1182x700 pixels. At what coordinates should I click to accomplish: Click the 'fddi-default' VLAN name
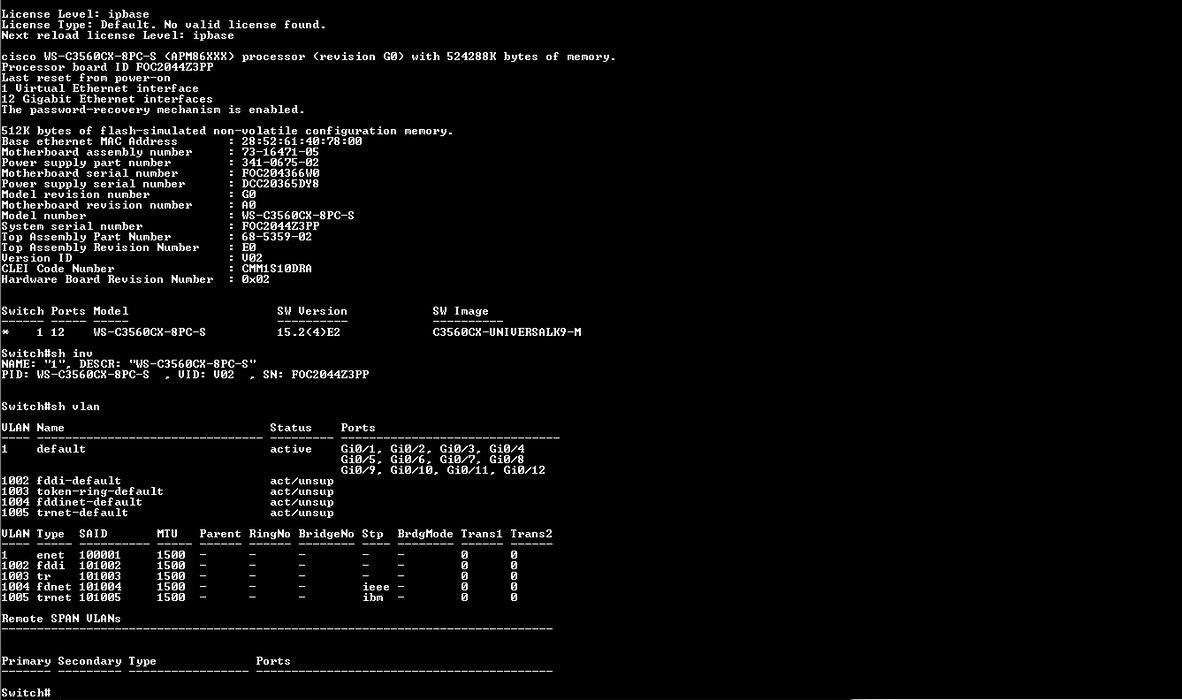[79, 481]
